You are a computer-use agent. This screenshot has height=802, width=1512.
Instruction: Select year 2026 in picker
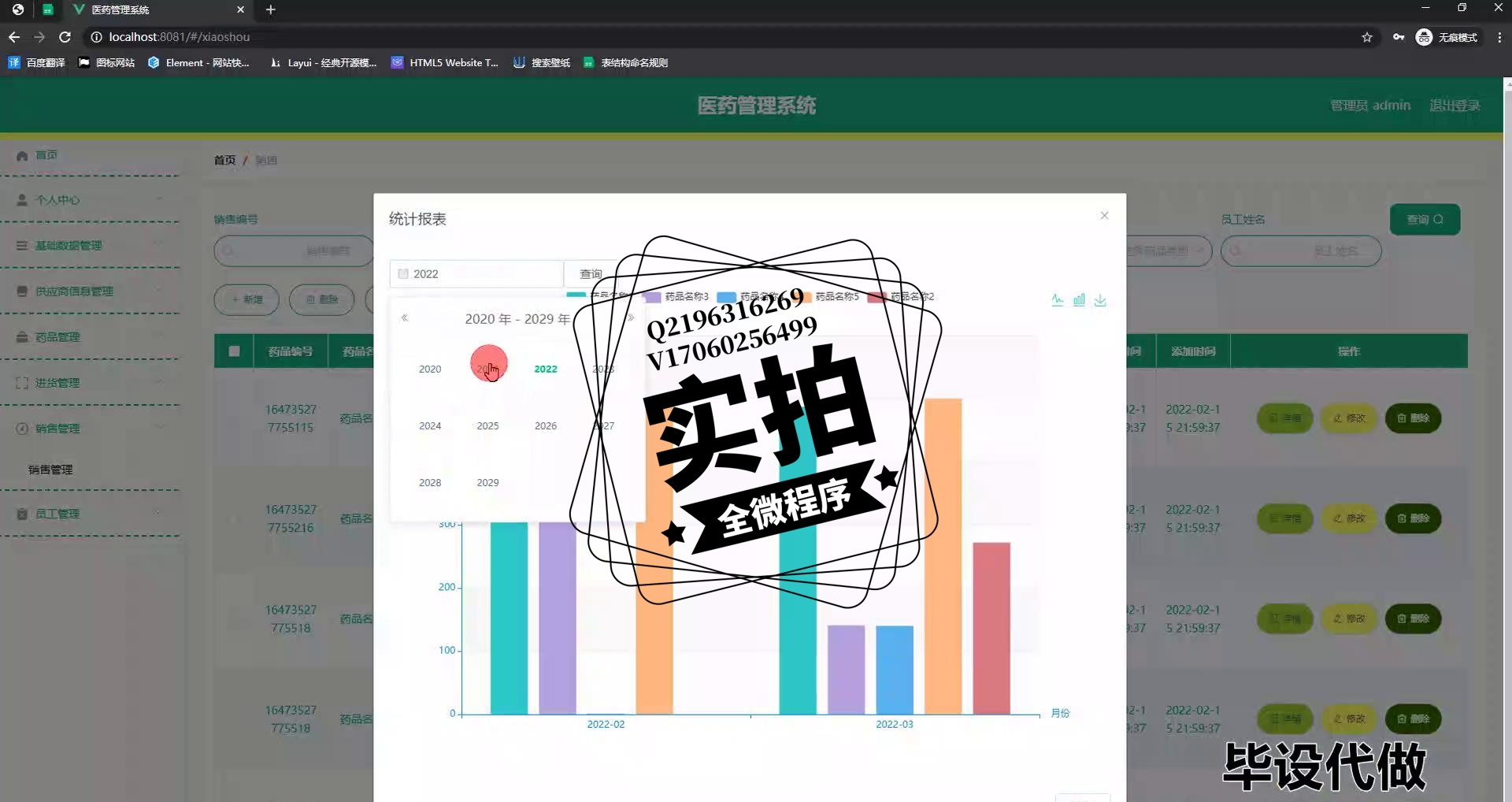pos(546,425)
